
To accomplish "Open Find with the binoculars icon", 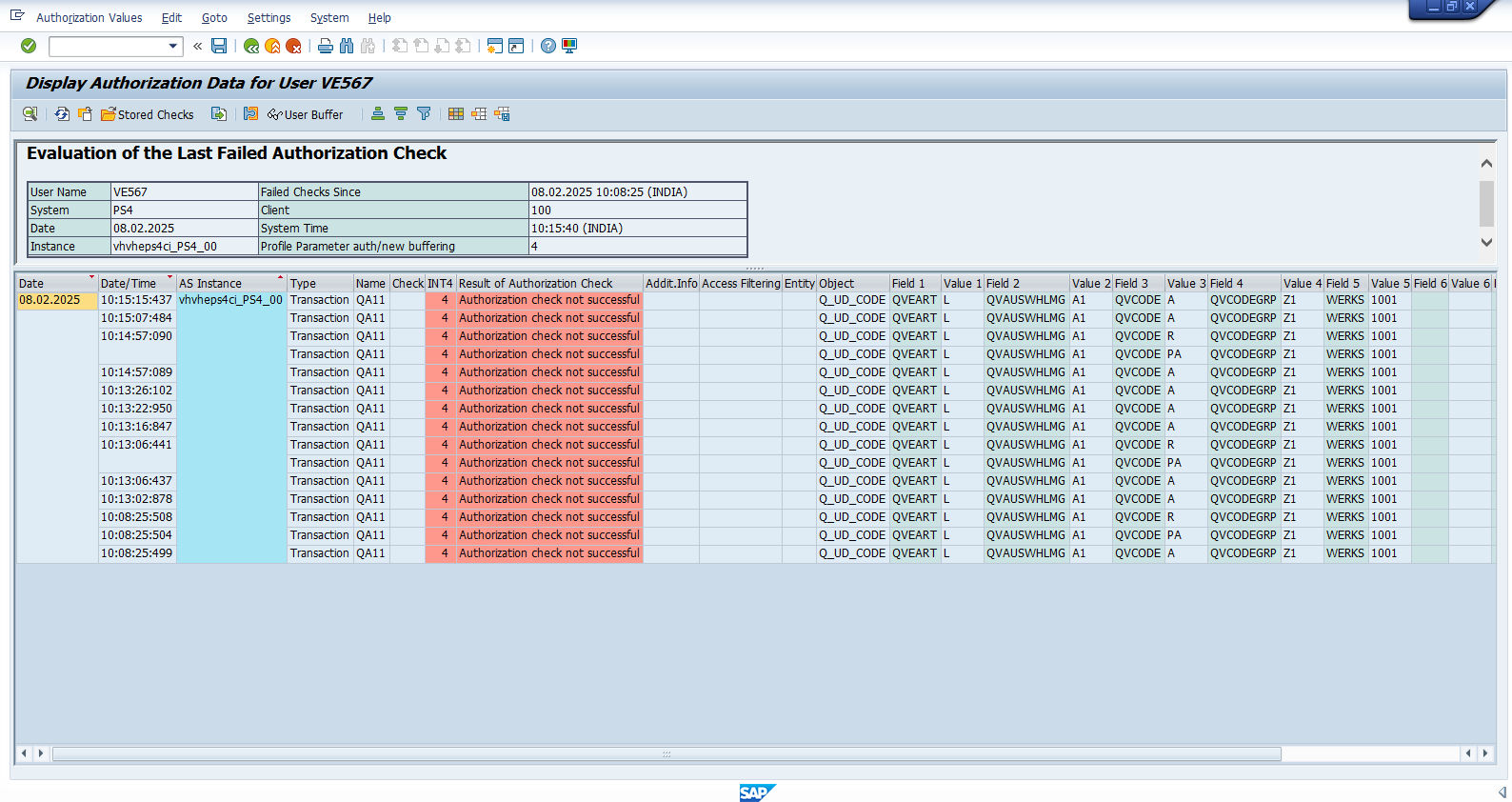I will click(x=347, y=46).
